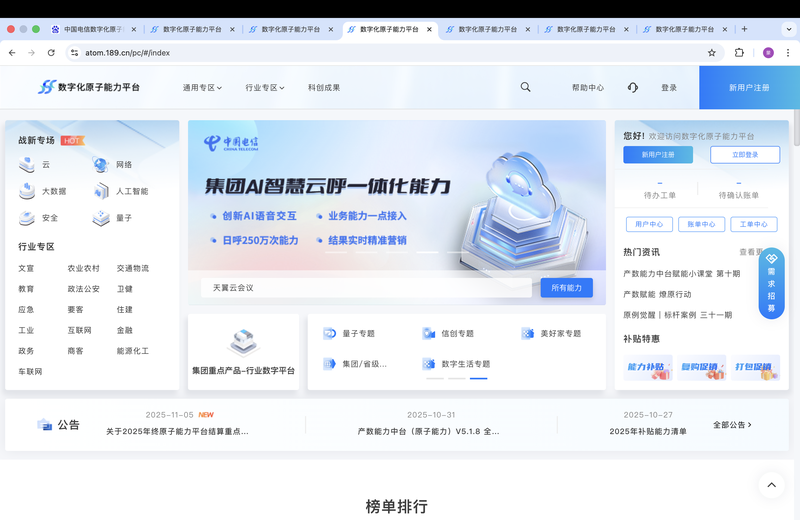Click the 立即登录 button

(x=745, y=155)
